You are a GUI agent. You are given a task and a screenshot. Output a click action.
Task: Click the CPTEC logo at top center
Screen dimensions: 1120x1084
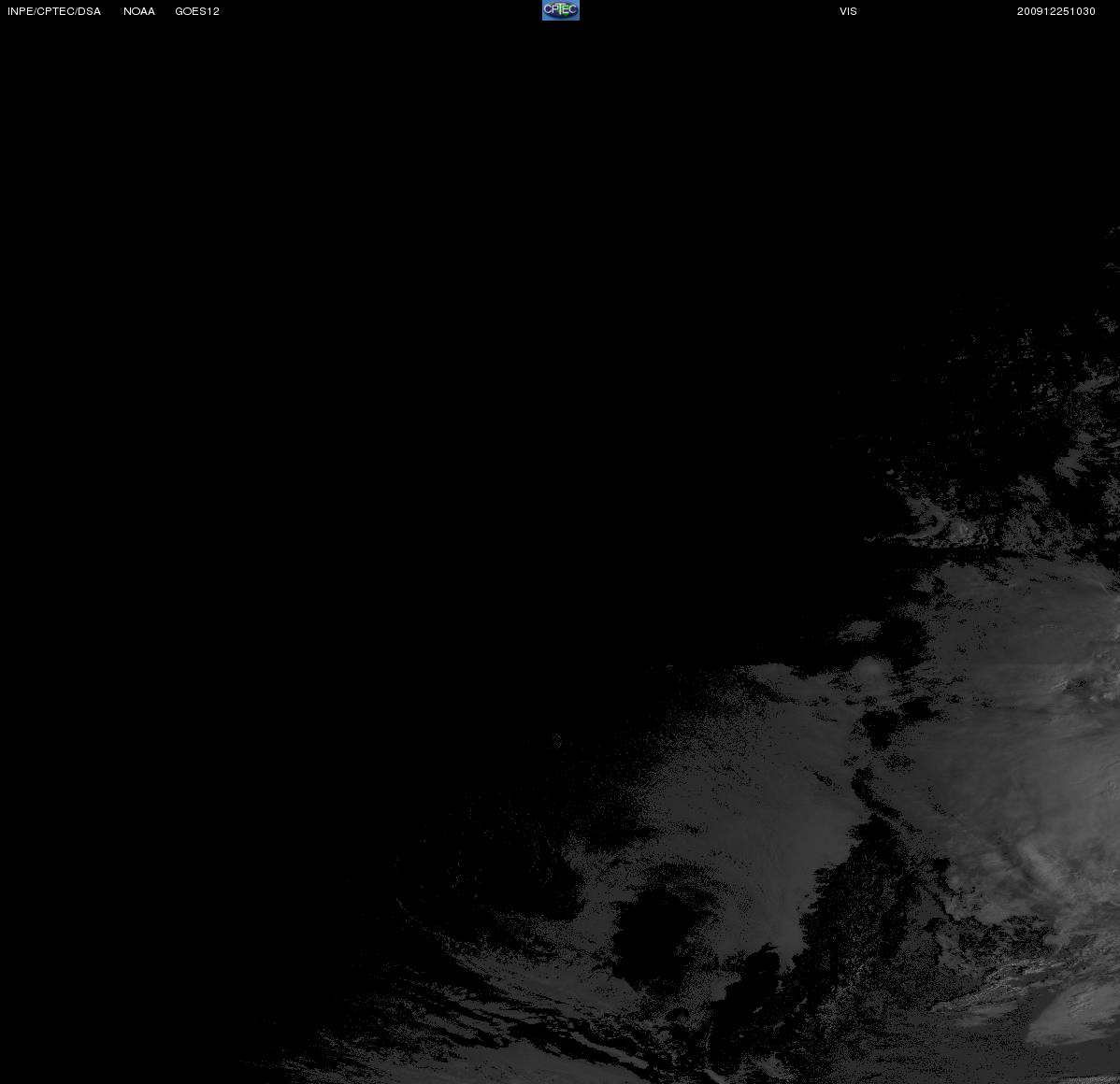(561, 10)
